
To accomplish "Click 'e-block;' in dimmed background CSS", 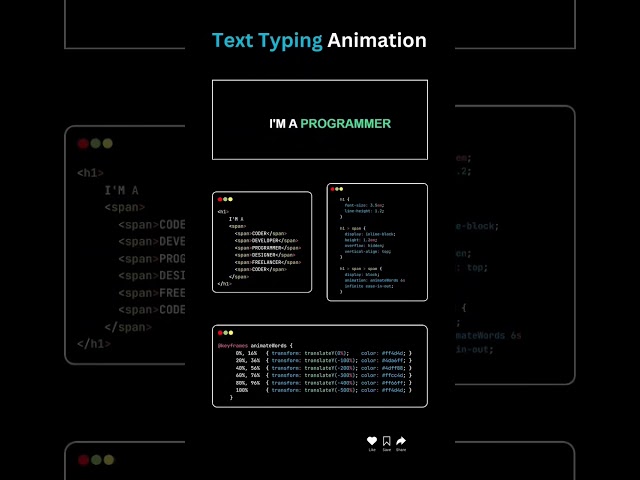I will 477,226.
